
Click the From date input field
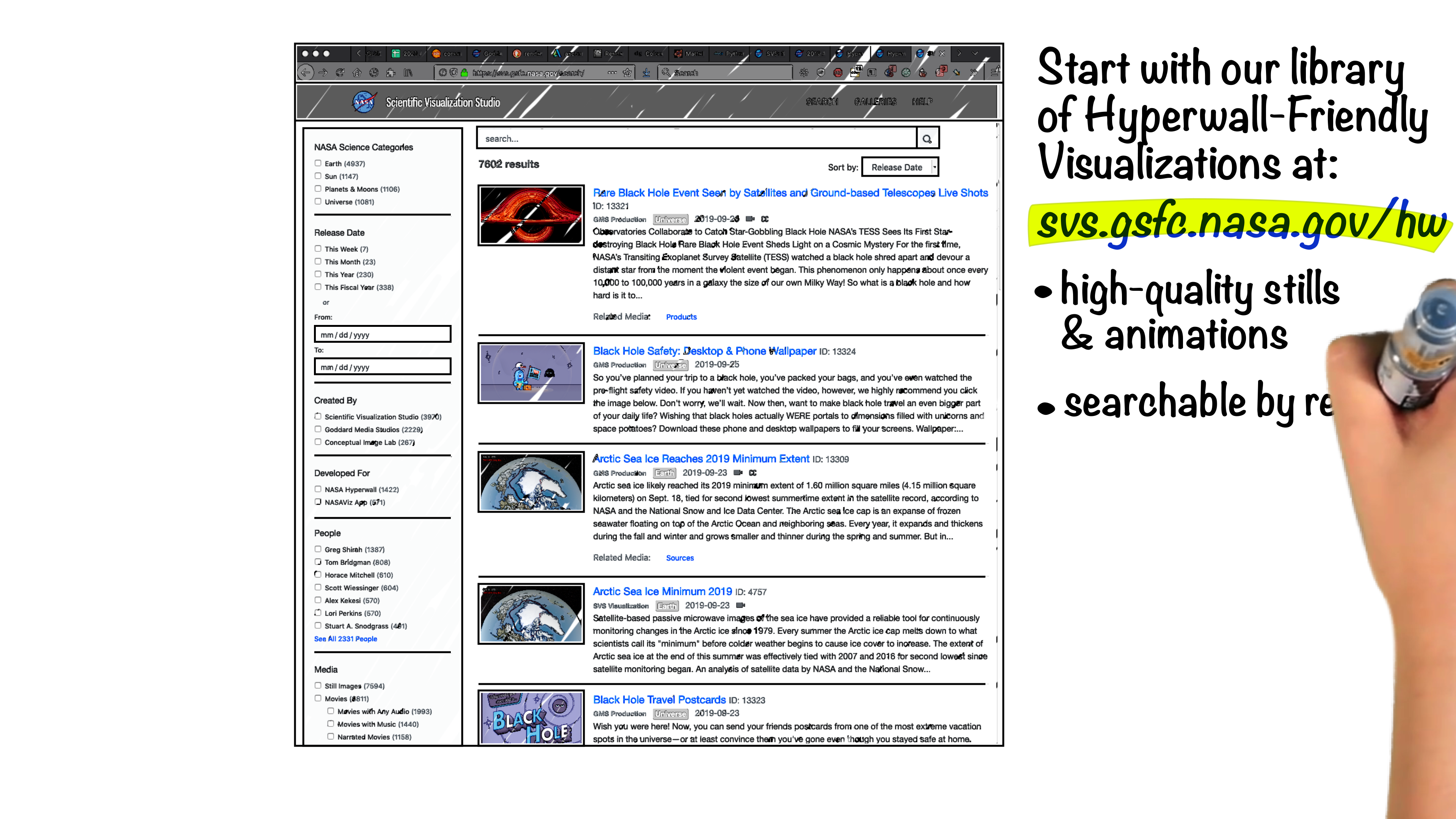pyautogui.click(x=383, y=334)
